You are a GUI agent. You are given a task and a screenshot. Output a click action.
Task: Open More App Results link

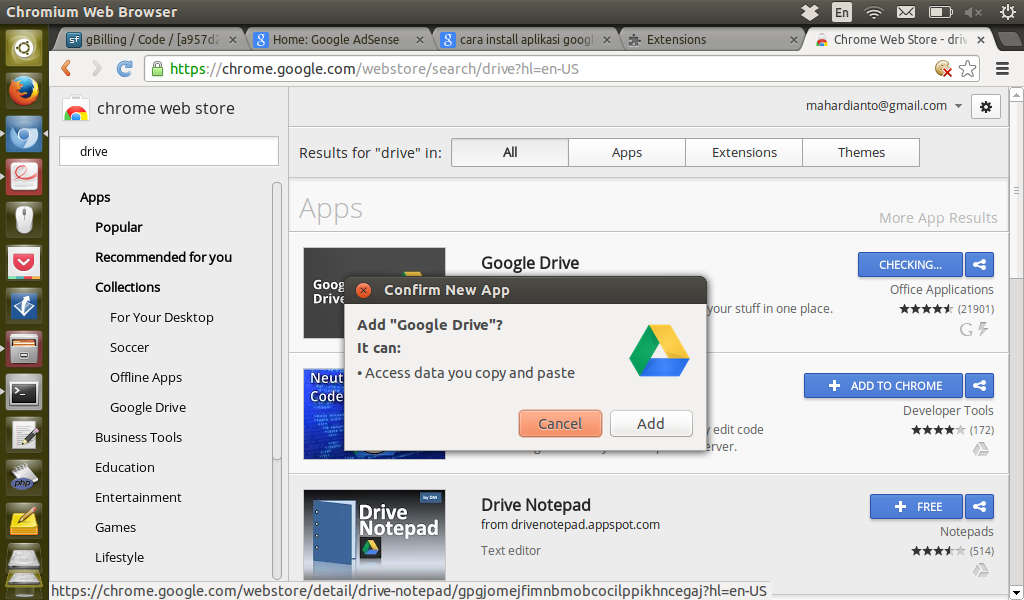click(x=938, y=218)
